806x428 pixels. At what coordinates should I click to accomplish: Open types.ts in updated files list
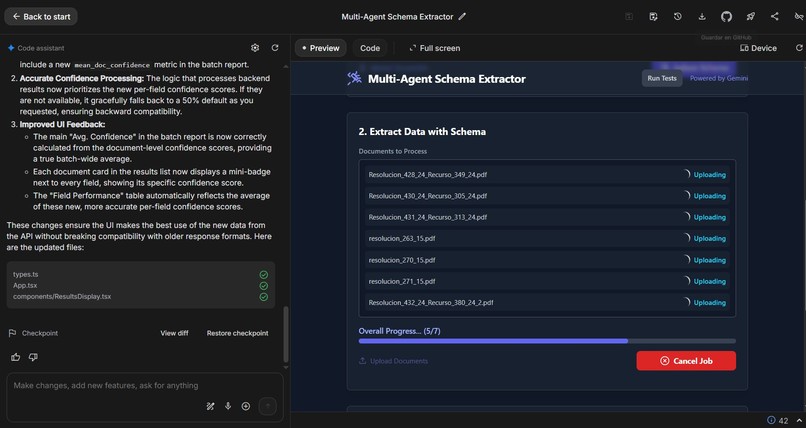26,274
